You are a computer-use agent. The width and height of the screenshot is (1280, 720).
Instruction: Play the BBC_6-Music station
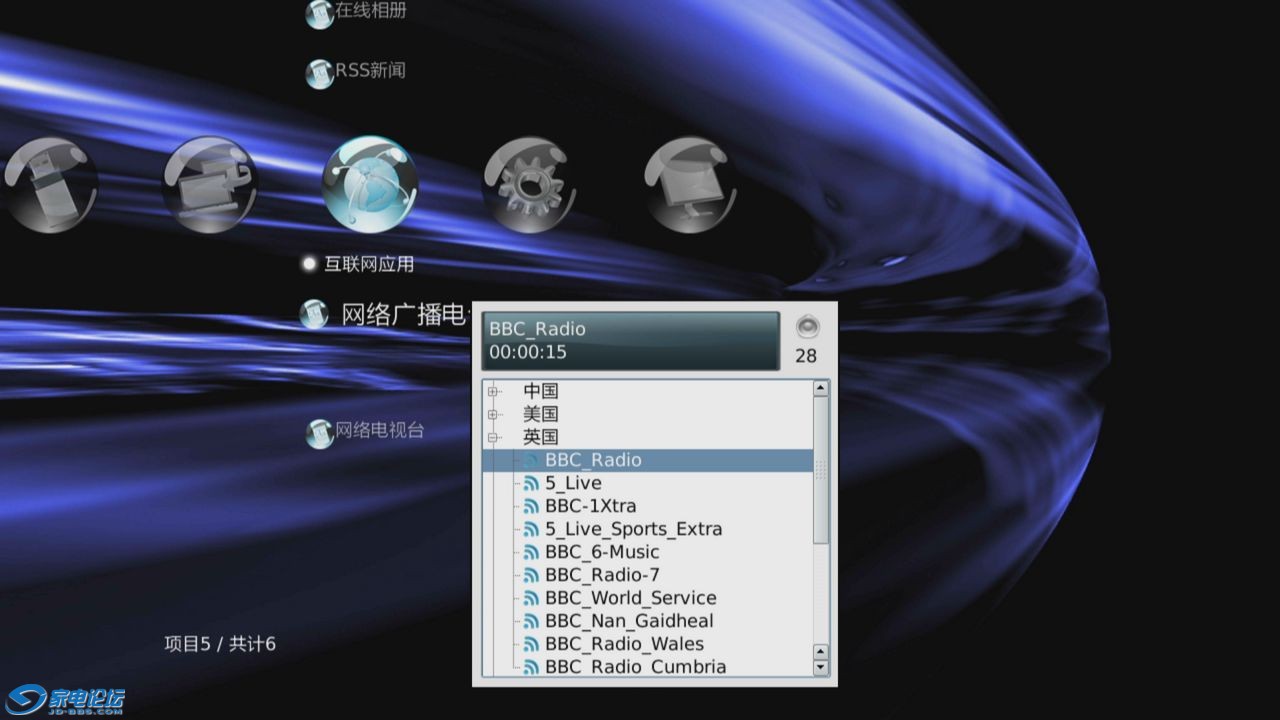click(x=602, y=552)
